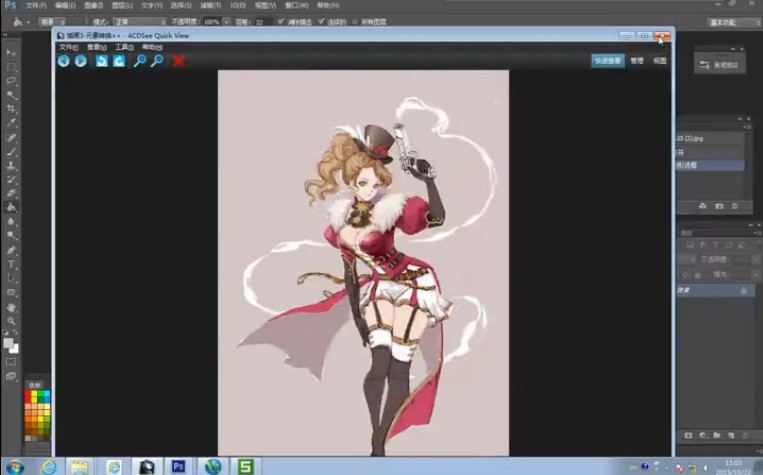Rotate image counterclockwise in ACDSee

(101, 61)
